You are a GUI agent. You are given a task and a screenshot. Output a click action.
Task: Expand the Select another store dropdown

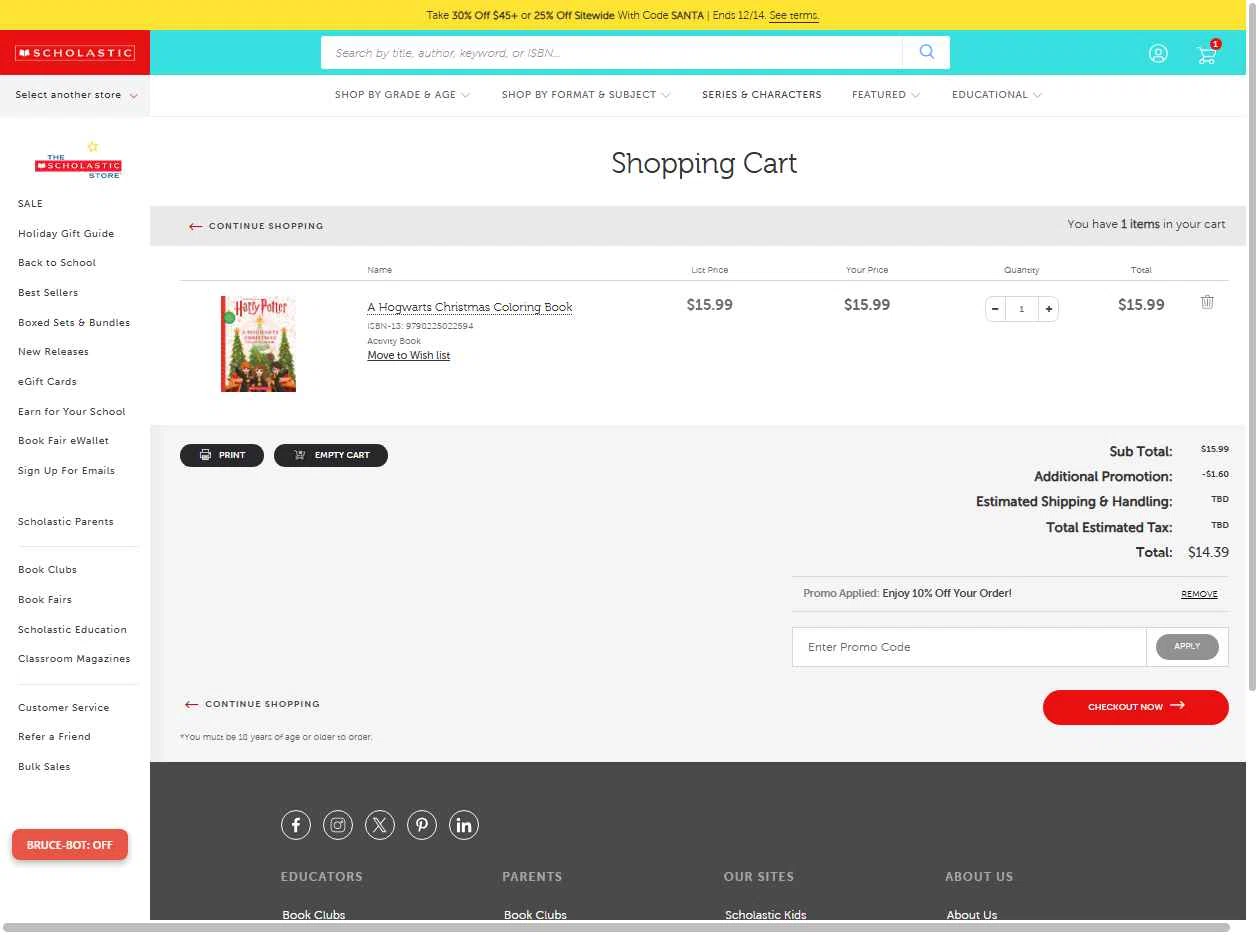click(76, 95)
